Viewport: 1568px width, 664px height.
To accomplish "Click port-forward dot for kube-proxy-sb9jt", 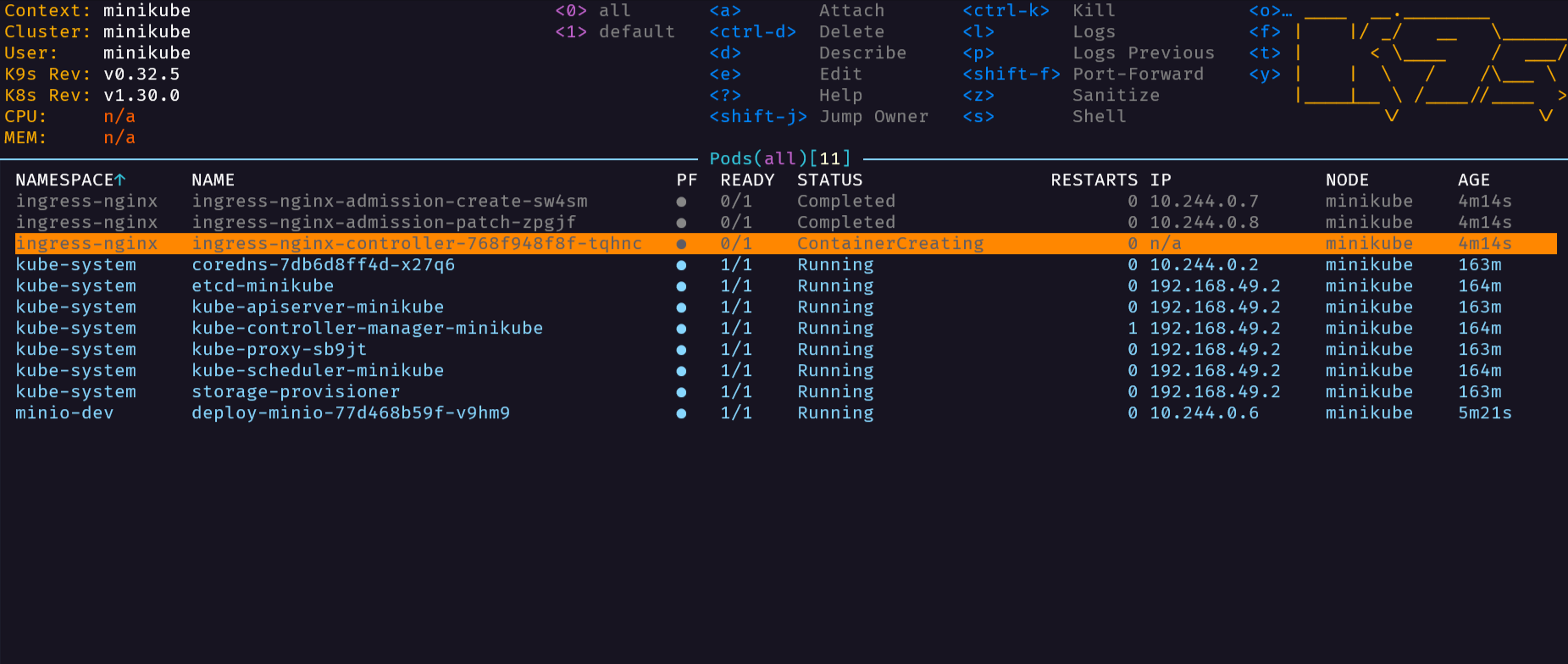I will tap(681, 350).
